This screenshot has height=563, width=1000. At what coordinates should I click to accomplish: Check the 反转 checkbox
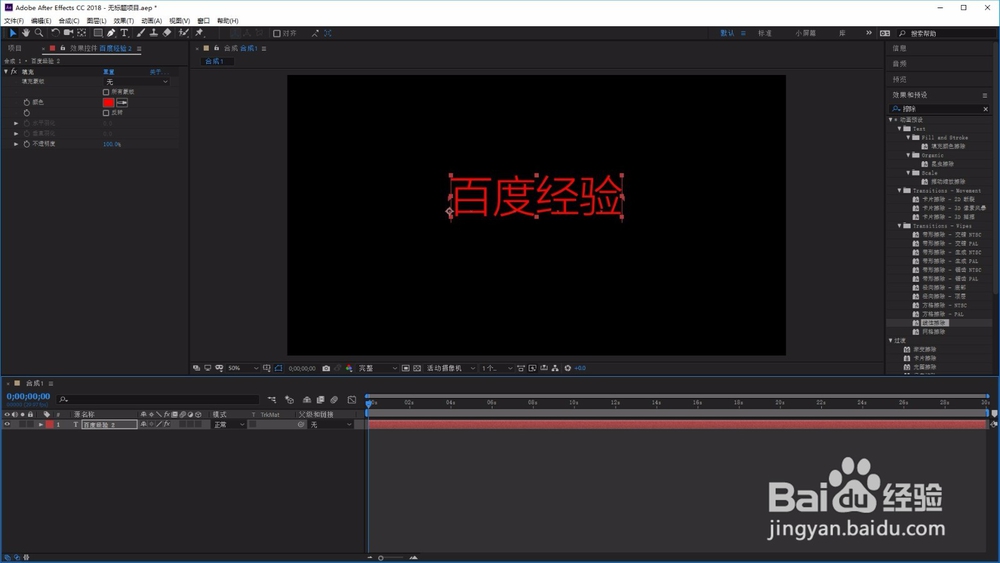(x=106, y=113)
